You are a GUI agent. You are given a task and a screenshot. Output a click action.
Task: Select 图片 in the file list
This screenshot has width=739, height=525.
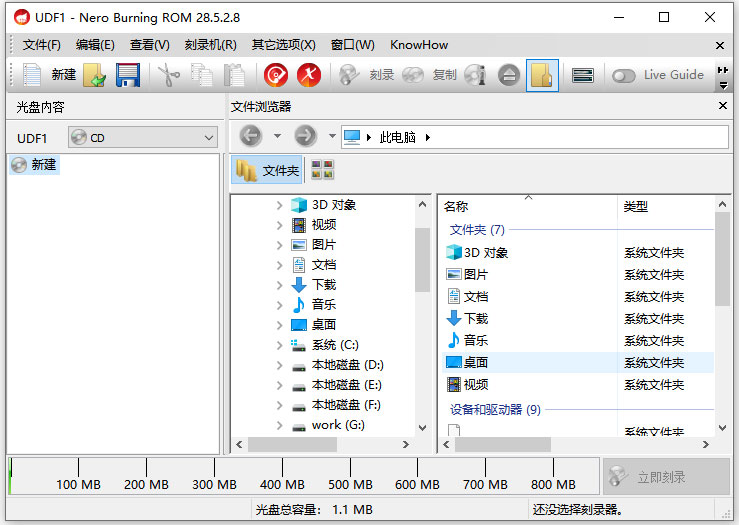[467, 274]
